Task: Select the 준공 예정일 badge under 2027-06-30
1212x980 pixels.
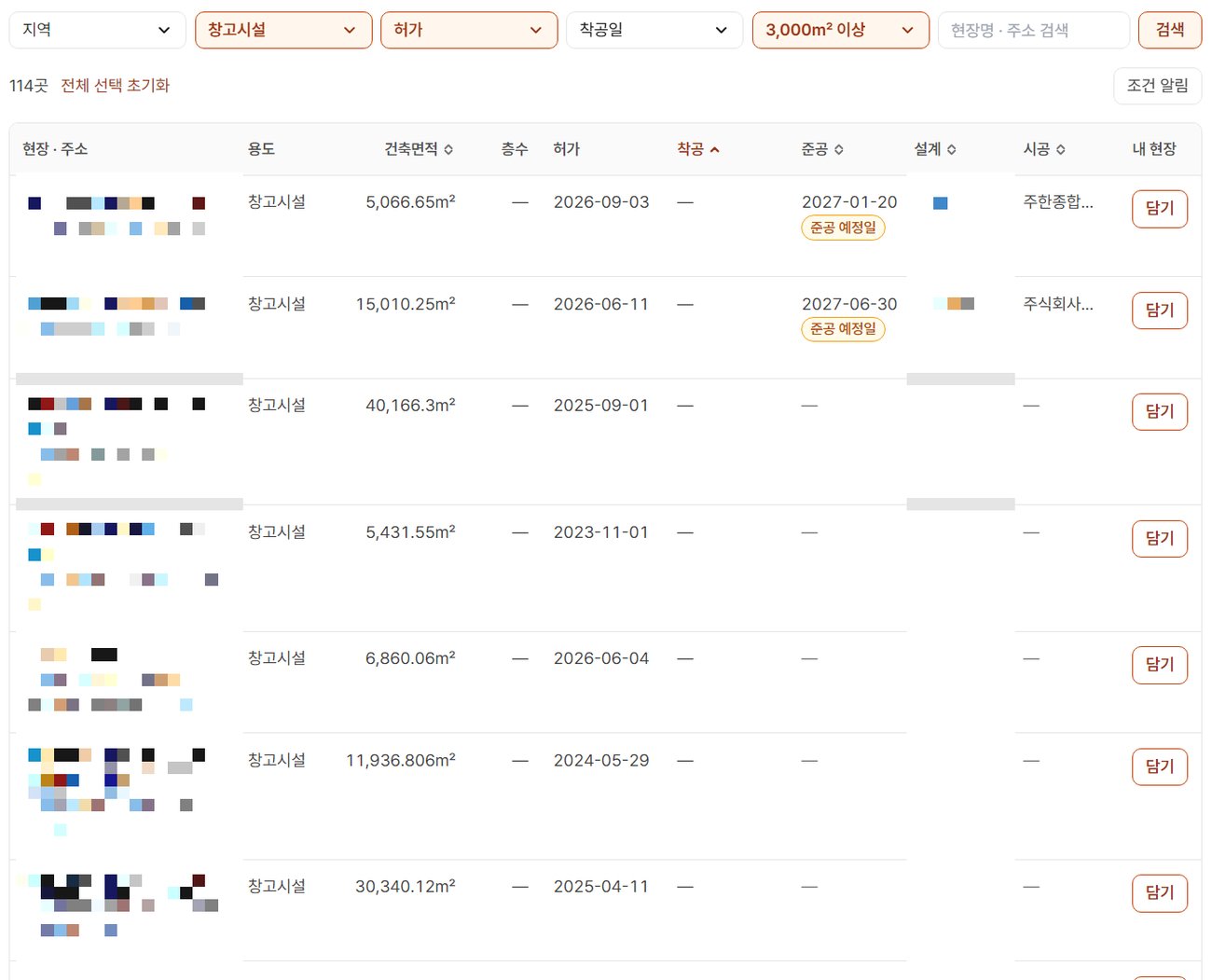Action: coord(843,329)
